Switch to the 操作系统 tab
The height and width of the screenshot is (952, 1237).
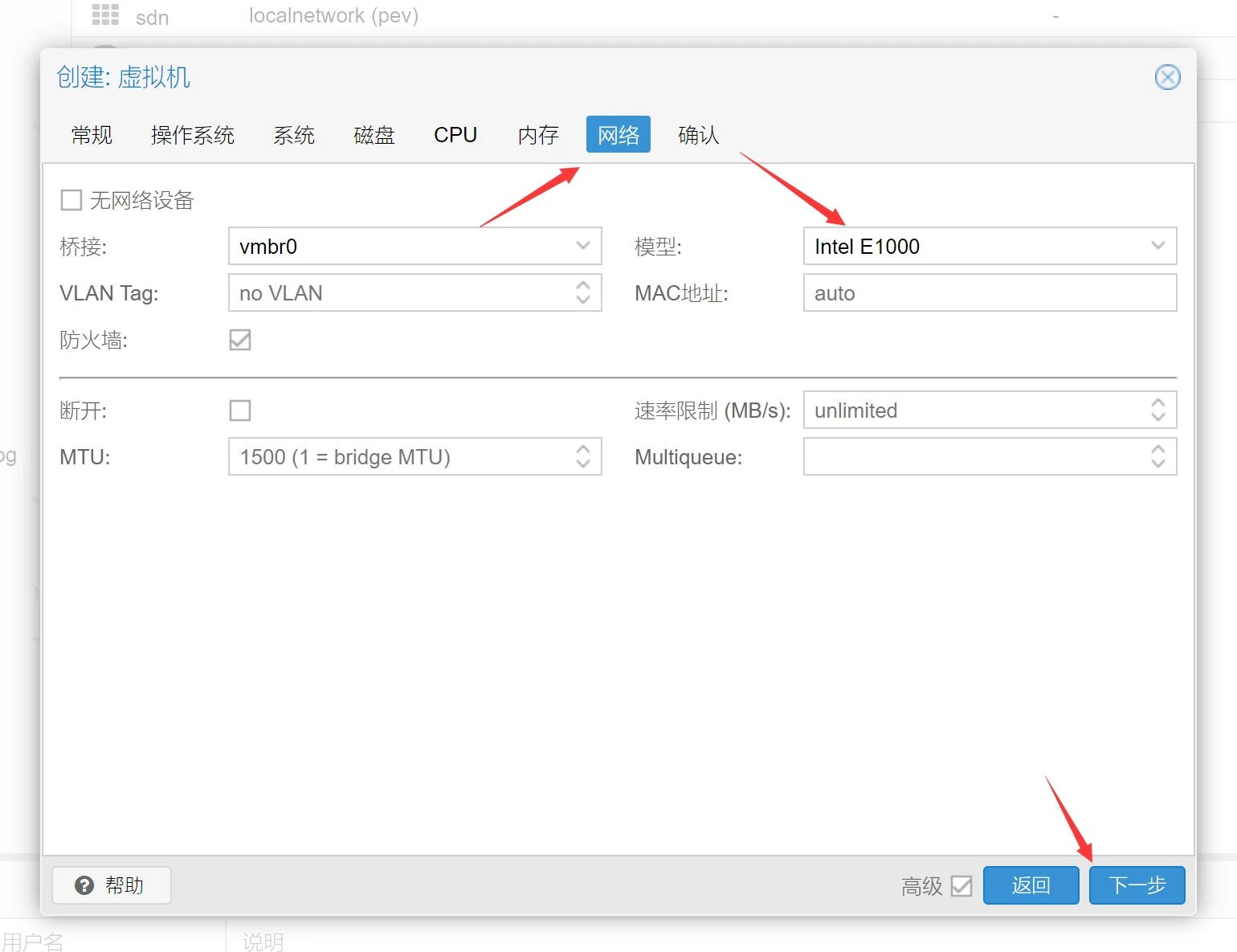click(x=193, y=134)
